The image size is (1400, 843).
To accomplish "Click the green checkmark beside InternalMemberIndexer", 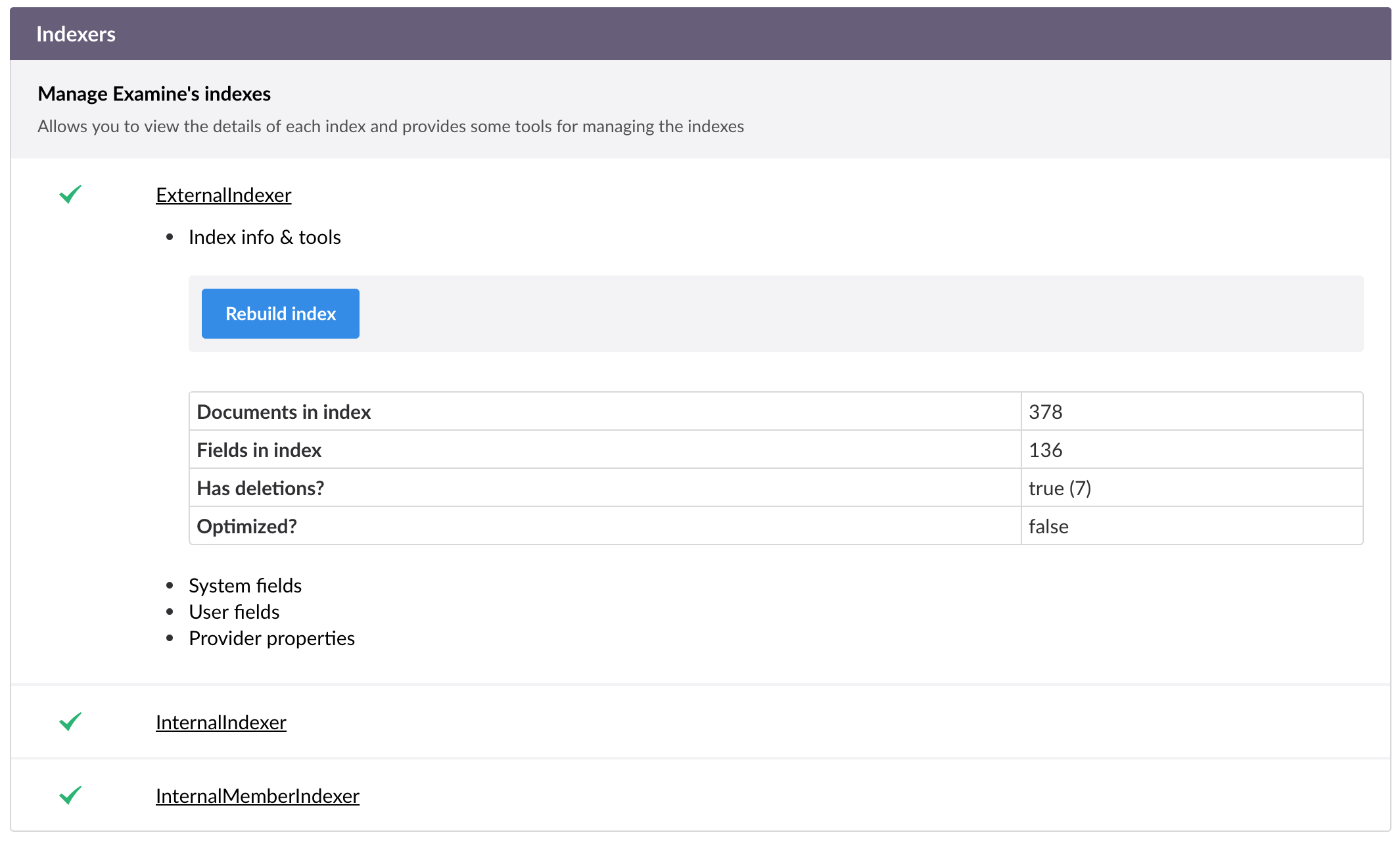I will coord(70,796).
